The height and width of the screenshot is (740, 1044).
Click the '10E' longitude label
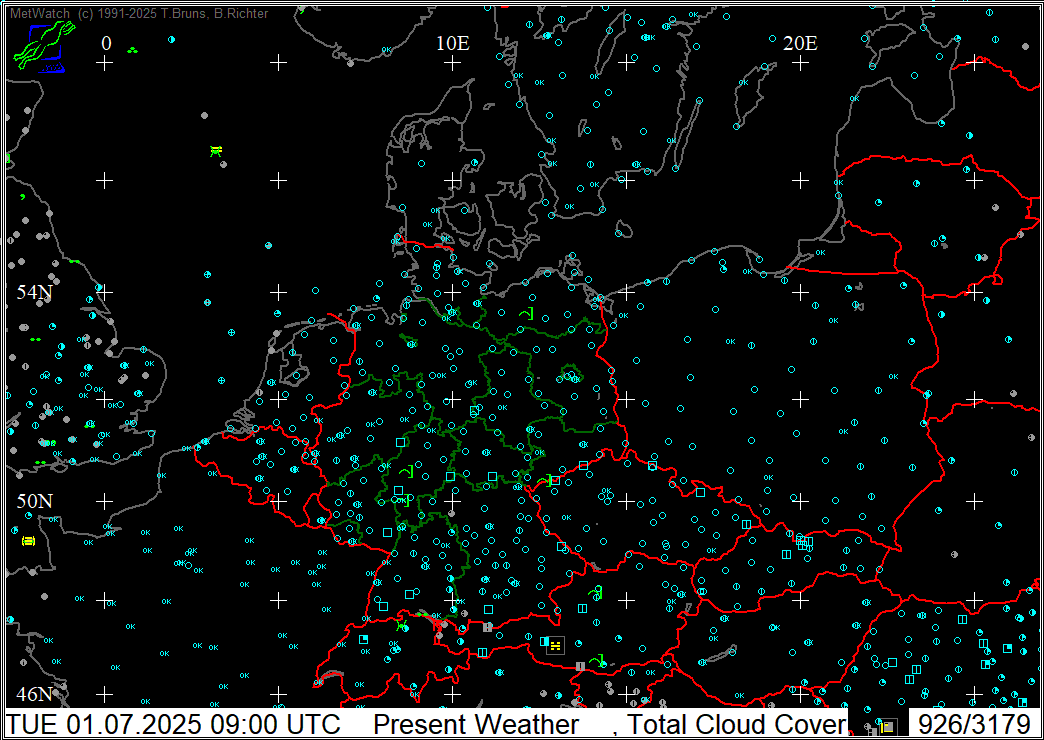click(453, 43)
